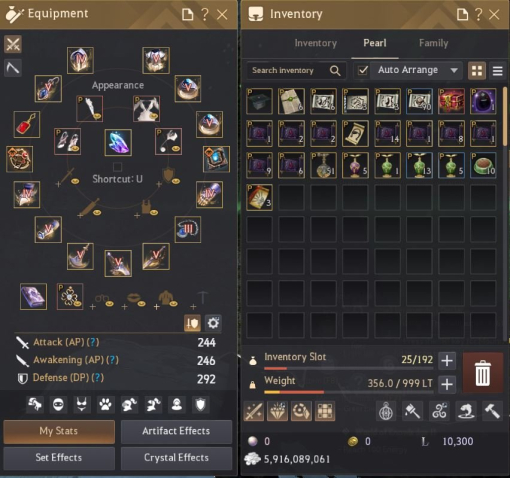Open Crystal Effects
The image size is (510, 478).
(x=176, y=458)
